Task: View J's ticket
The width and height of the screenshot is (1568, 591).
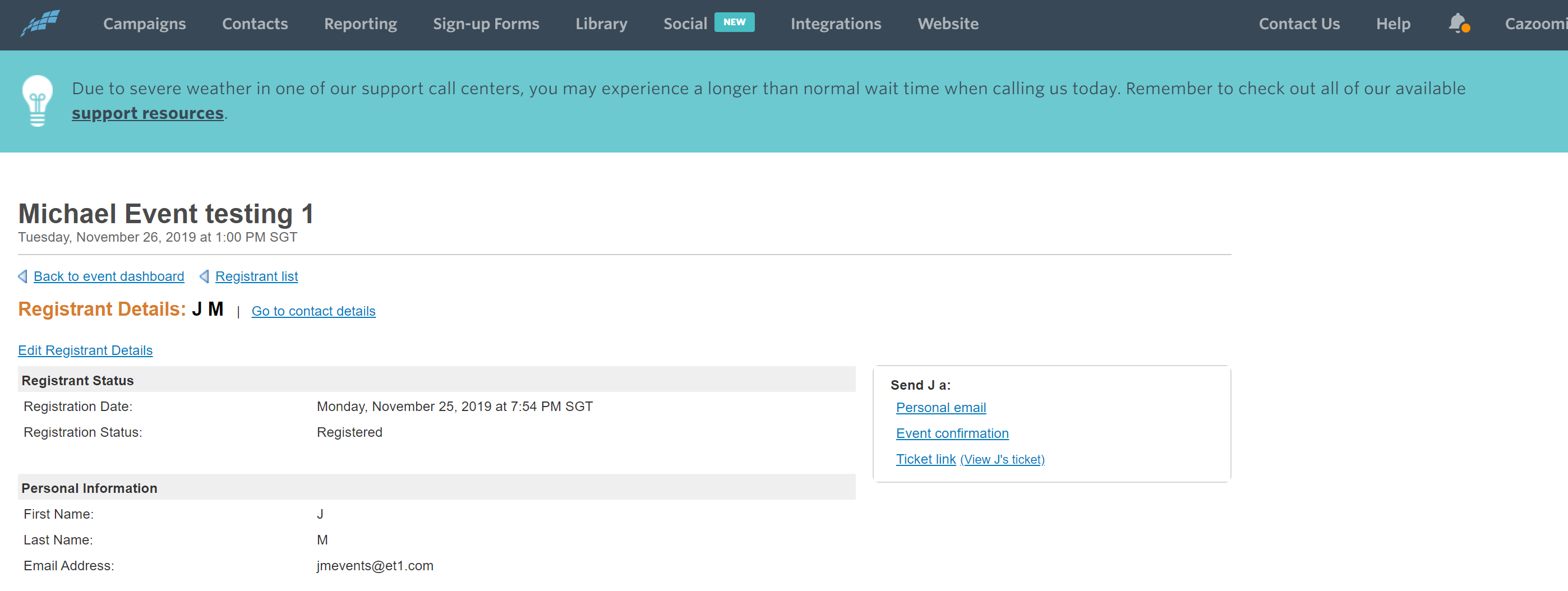Action: [1003, 460]
